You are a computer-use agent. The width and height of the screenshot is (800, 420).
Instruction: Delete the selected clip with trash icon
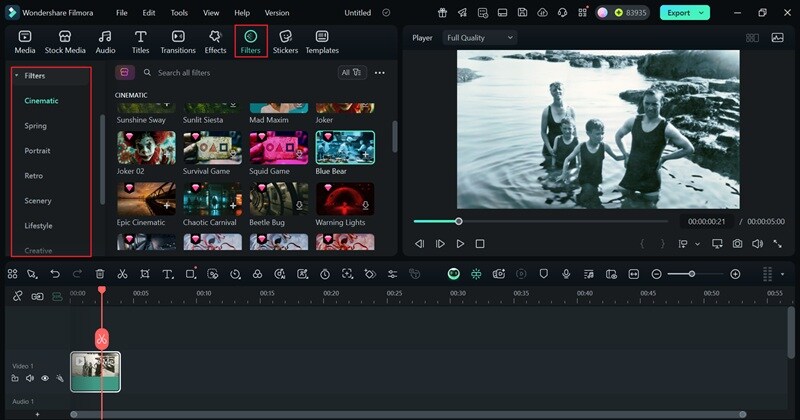(x=100, y=274)
